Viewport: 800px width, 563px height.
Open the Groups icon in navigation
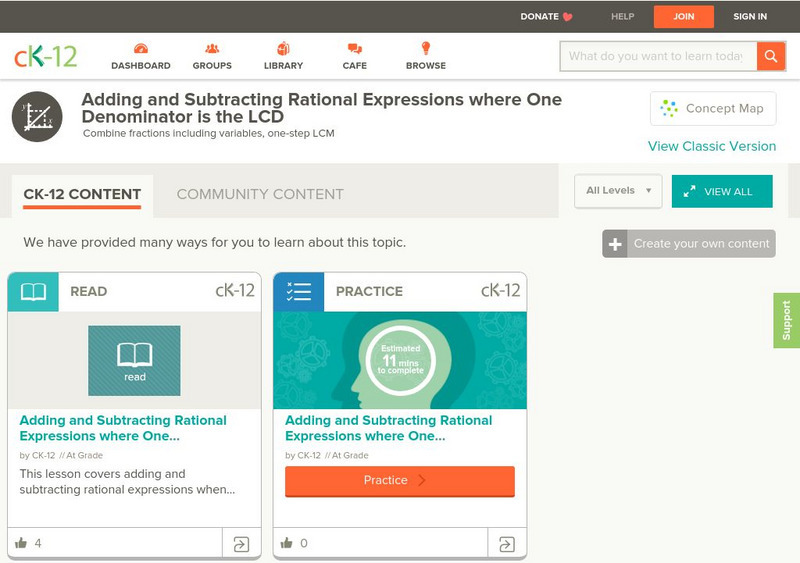[212, 49]
